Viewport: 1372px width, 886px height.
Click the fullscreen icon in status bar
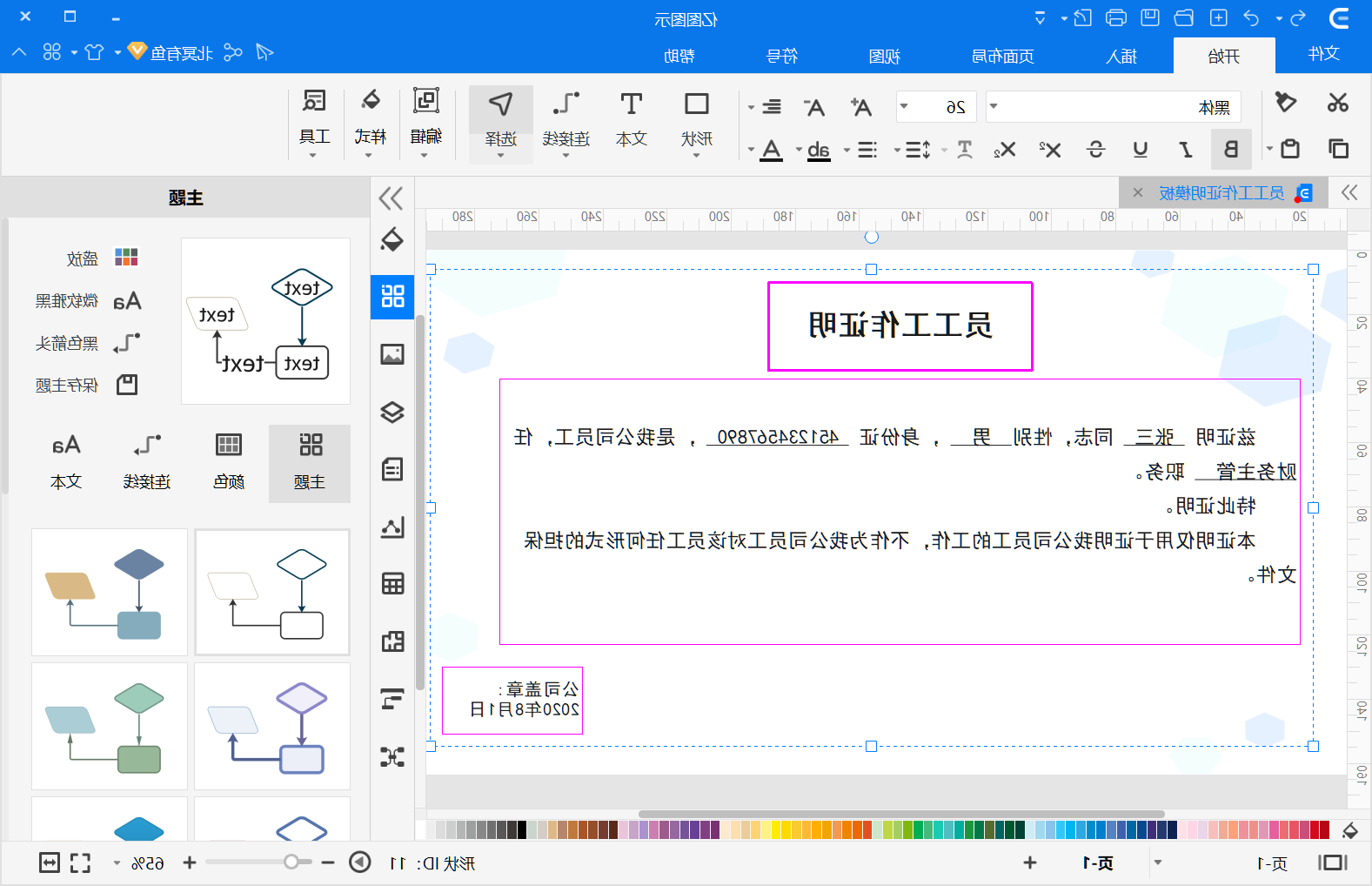click(x=80, y=863)
